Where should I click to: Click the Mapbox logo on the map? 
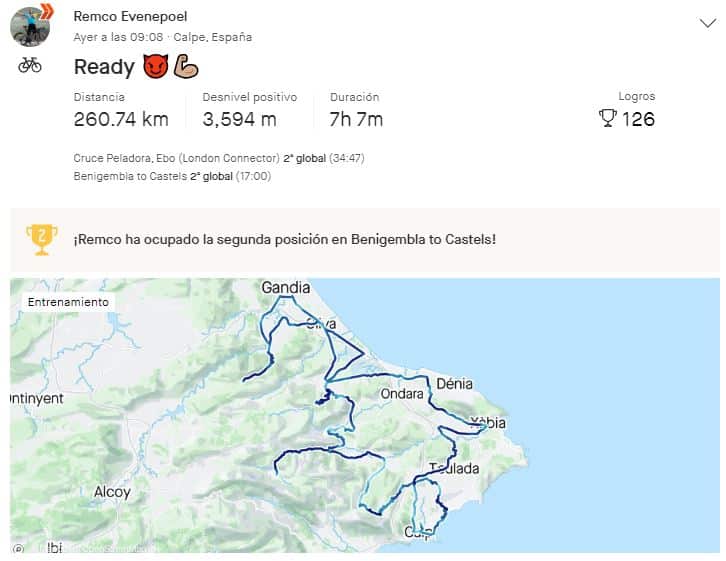point(19,547)
